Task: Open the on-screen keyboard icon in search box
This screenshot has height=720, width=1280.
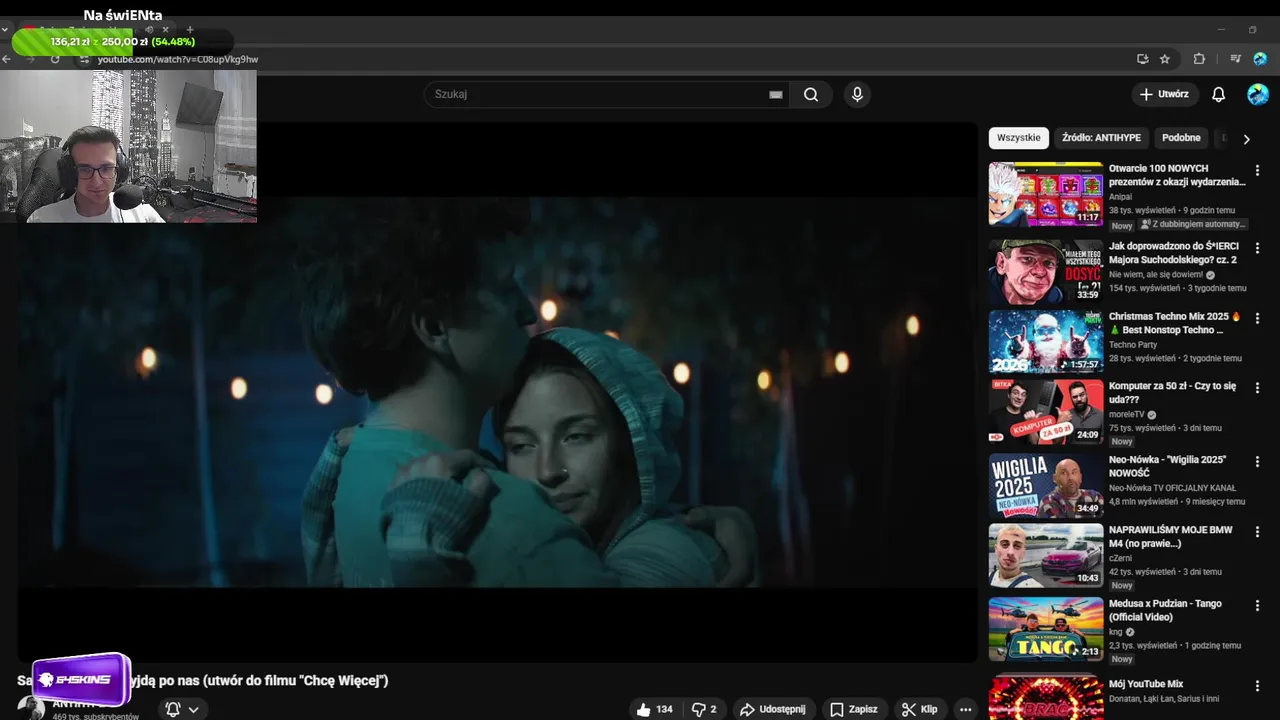Action: pos(775,94)
